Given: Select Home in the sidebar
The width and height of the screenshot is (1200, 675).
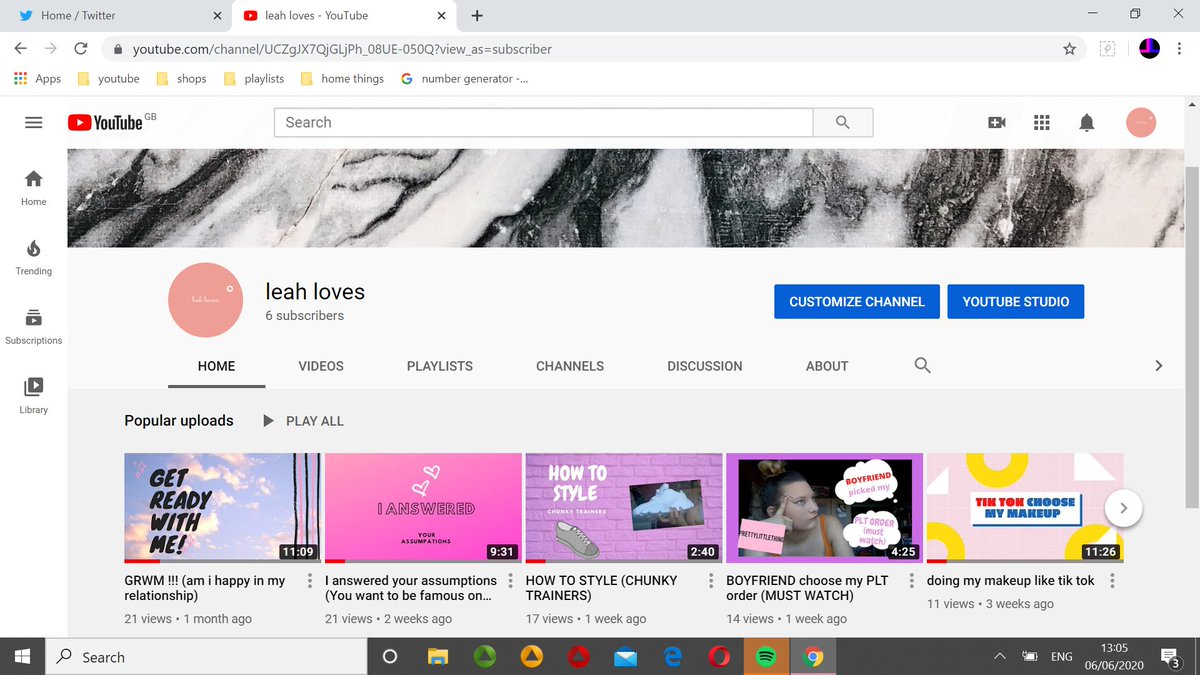Looking at the screenshot, I should point(33,186).
